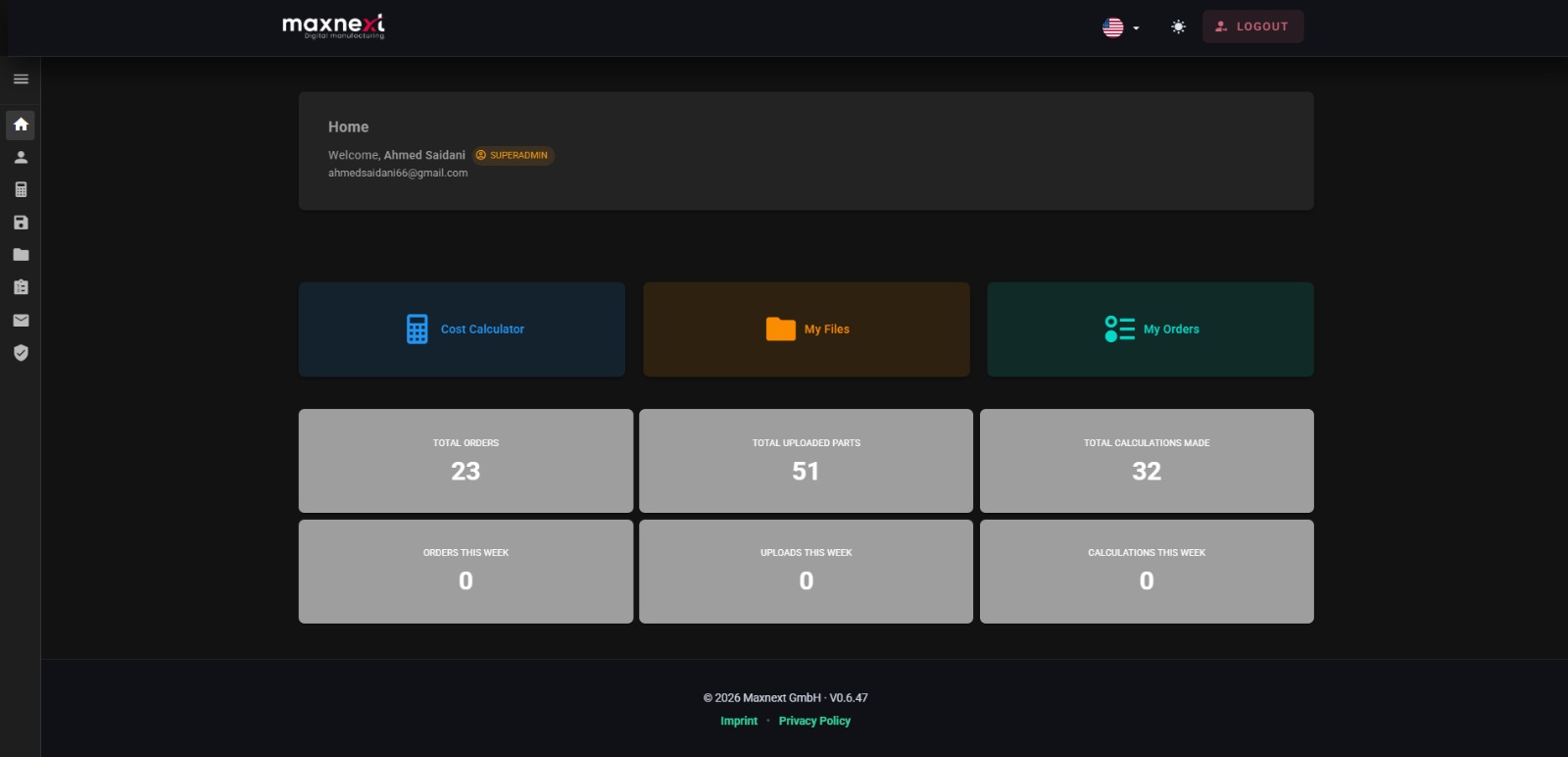Go to the My Orders card
The image size is (1568, 757).
[x=1150, y=329]
